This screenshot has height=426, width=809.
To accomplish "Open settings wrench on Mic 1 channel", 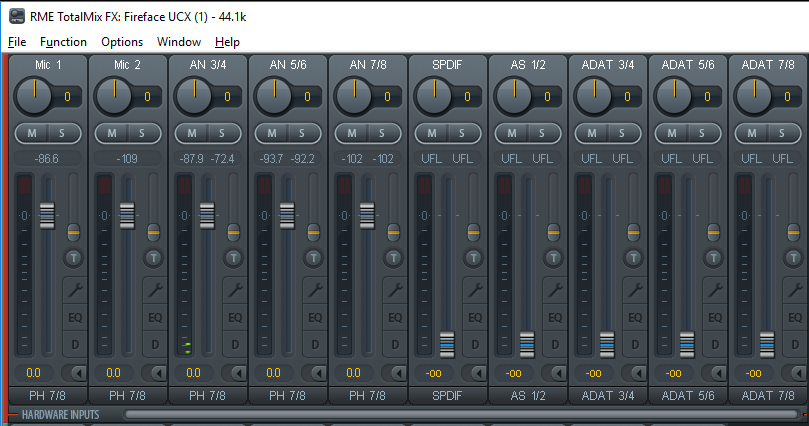I will coord(74,290).
